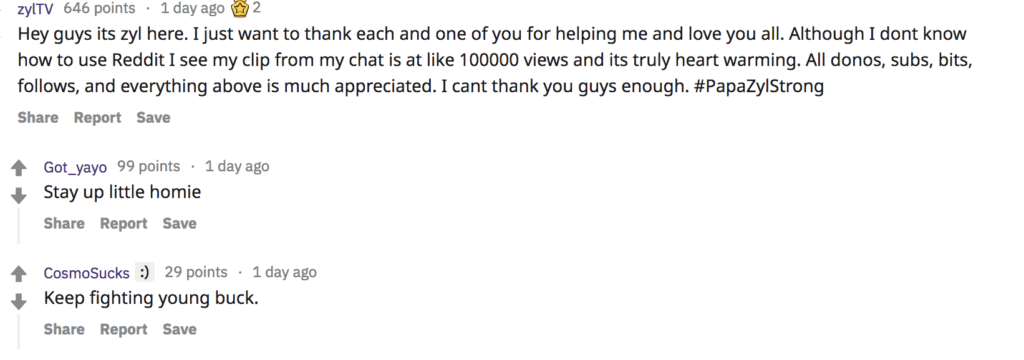The image size is (1024, 360).
Task: Save the 'Stay up little homie' comment
Action: (x=180, y=223)
